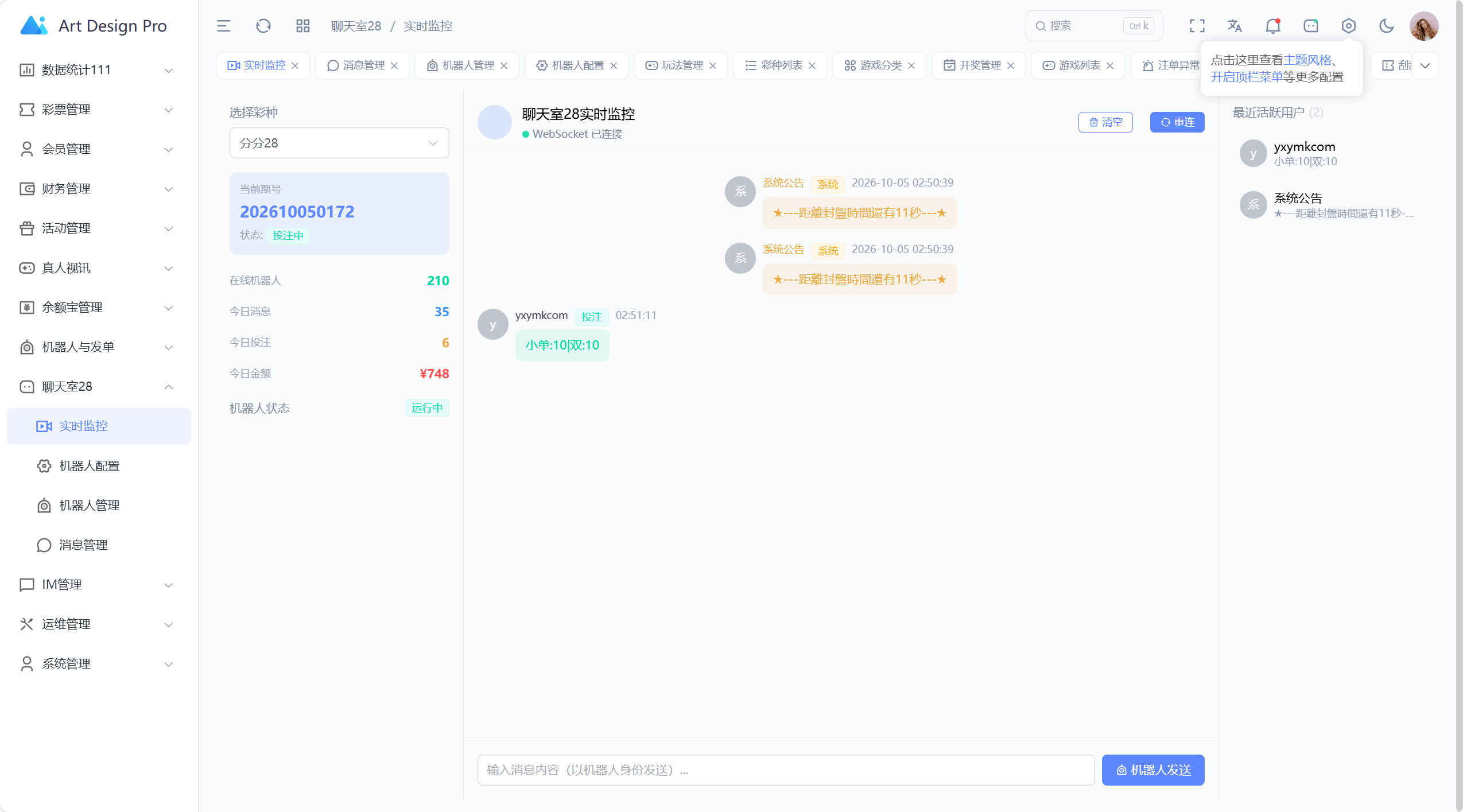Expand the 财务管理 menu
The height and width of the screenshot is (812, 1463).
[99, 189]
